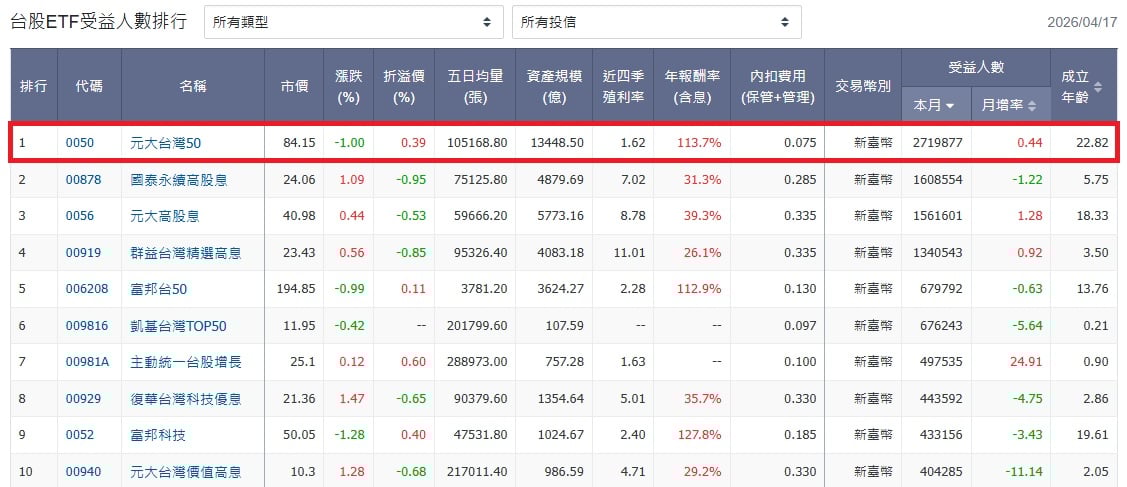
Task: Select the 0056 code link
Action: (x=80, y=216)
